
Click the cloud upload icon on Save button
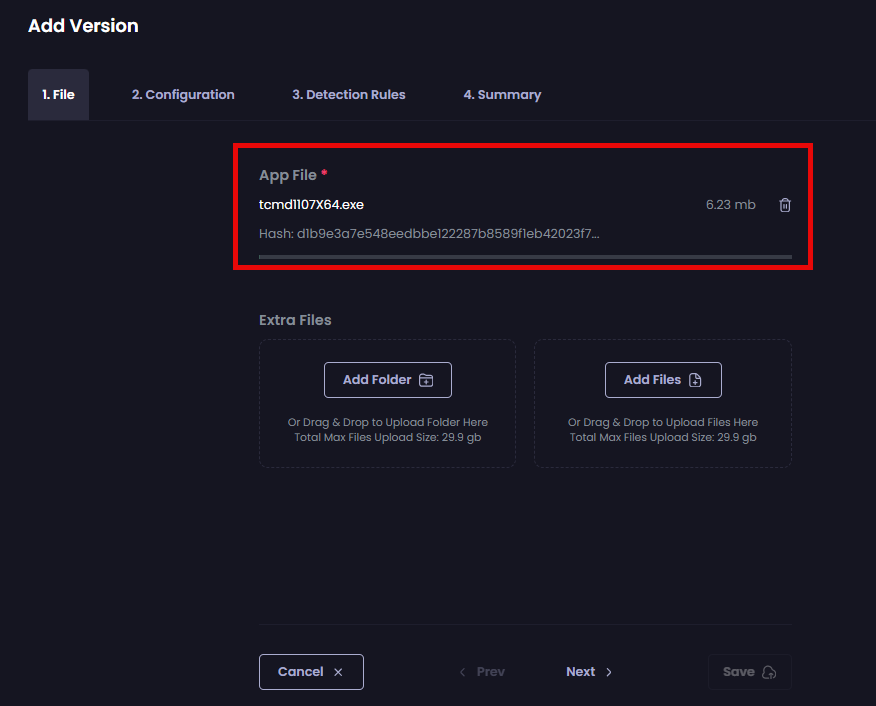(x=769, y=672)
